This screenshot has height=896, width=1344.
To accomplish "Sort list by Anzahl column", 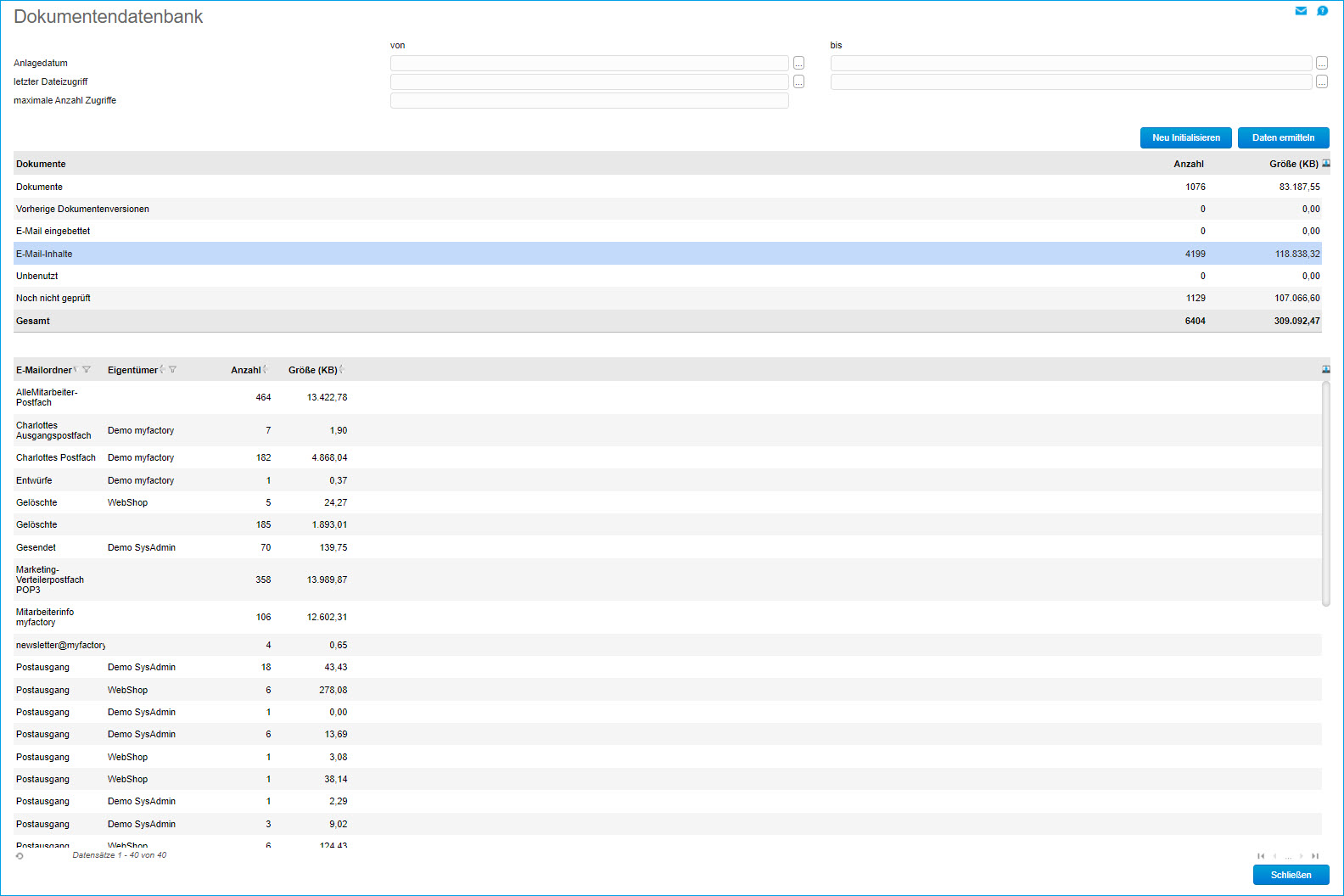I will pos(246,370).
